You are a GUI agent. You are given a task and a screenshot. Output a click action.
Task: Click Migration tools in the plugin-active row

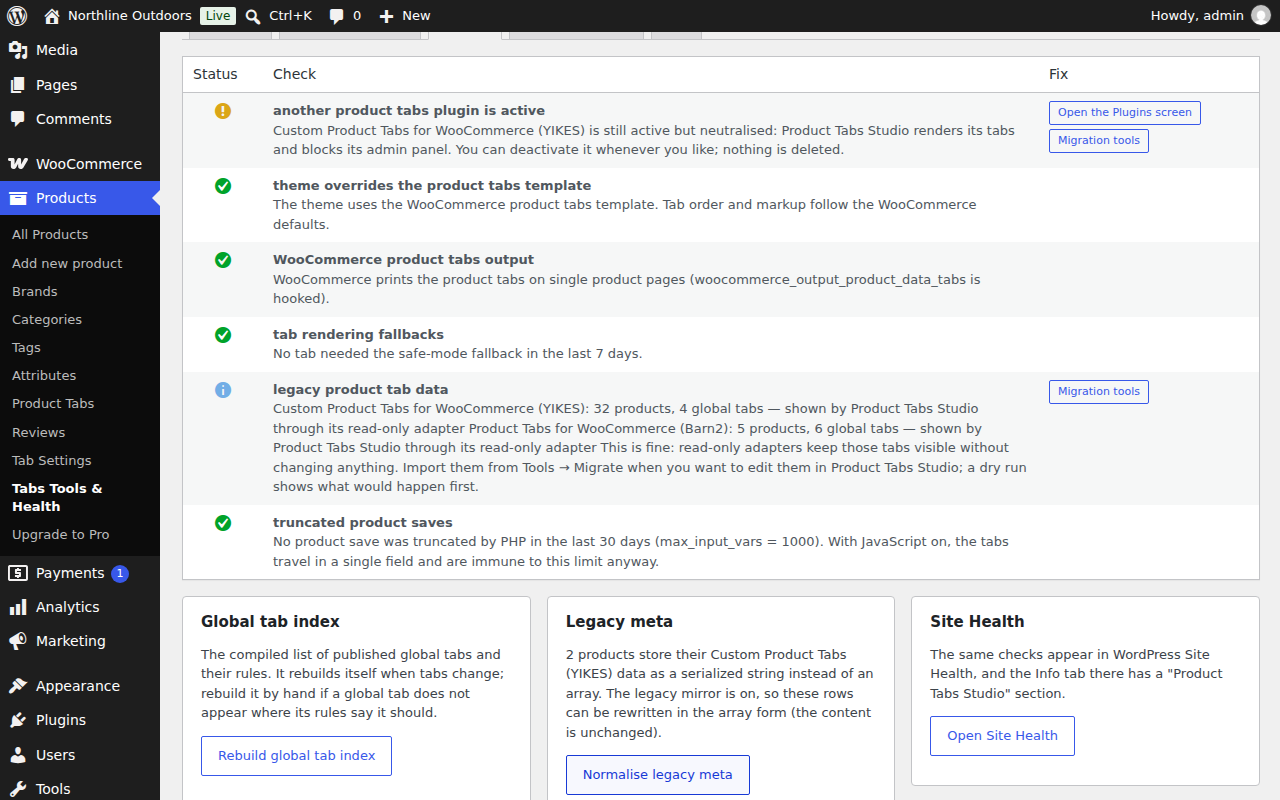1099,141
